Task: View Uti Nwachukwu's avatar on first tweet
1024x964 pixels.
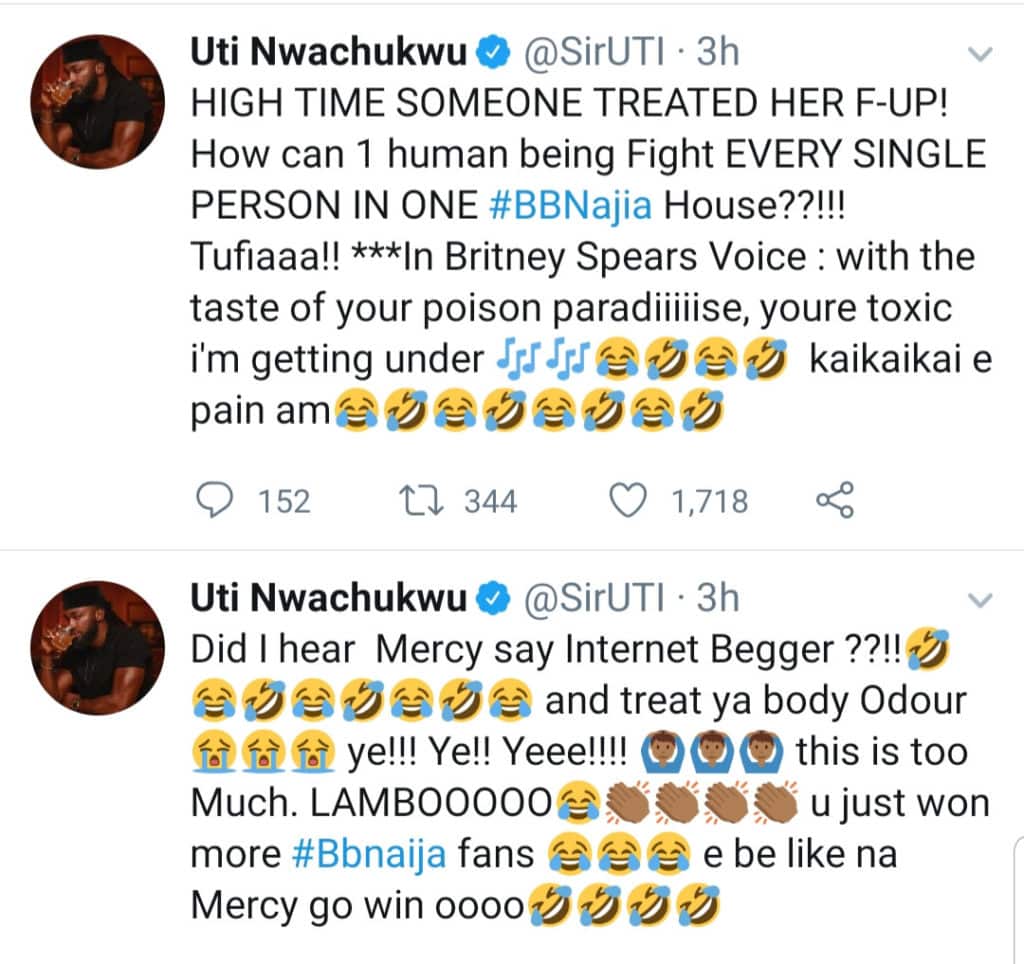Action: tap(98, 101)
